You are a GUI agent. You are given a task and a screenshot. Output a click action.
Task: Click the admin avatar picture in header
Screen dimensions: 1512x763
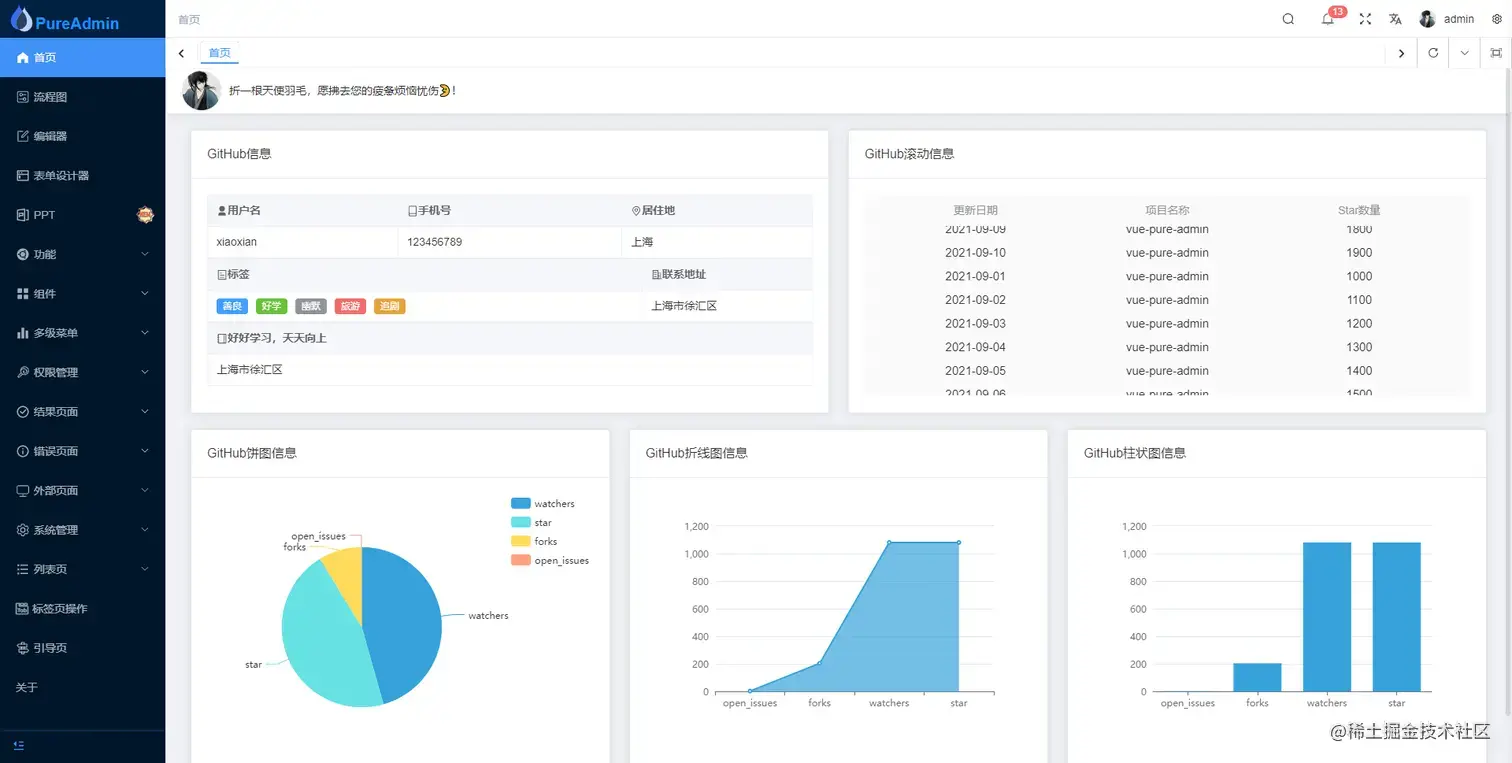tap(1427, 19)
